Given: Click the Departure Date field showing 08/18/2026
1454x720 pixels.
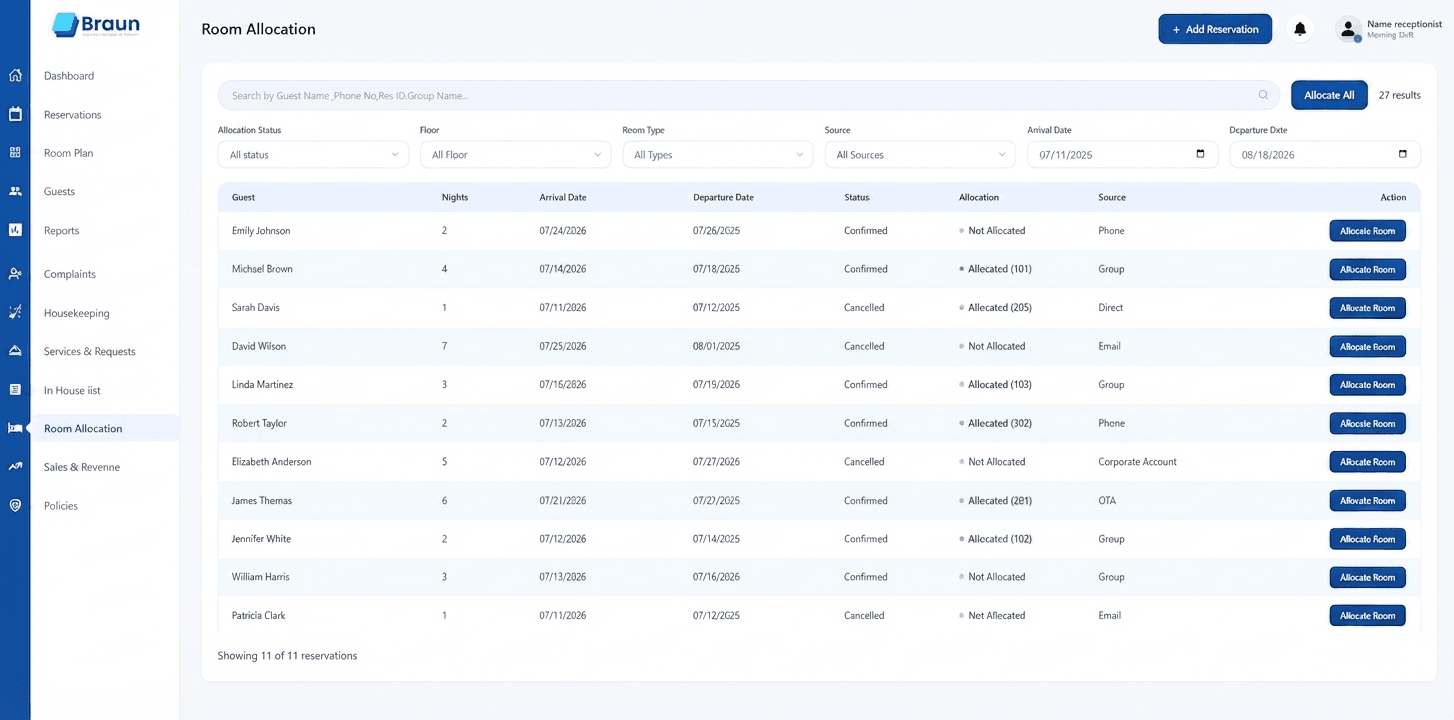Looking at the screenshot, I should (1325, 155).
